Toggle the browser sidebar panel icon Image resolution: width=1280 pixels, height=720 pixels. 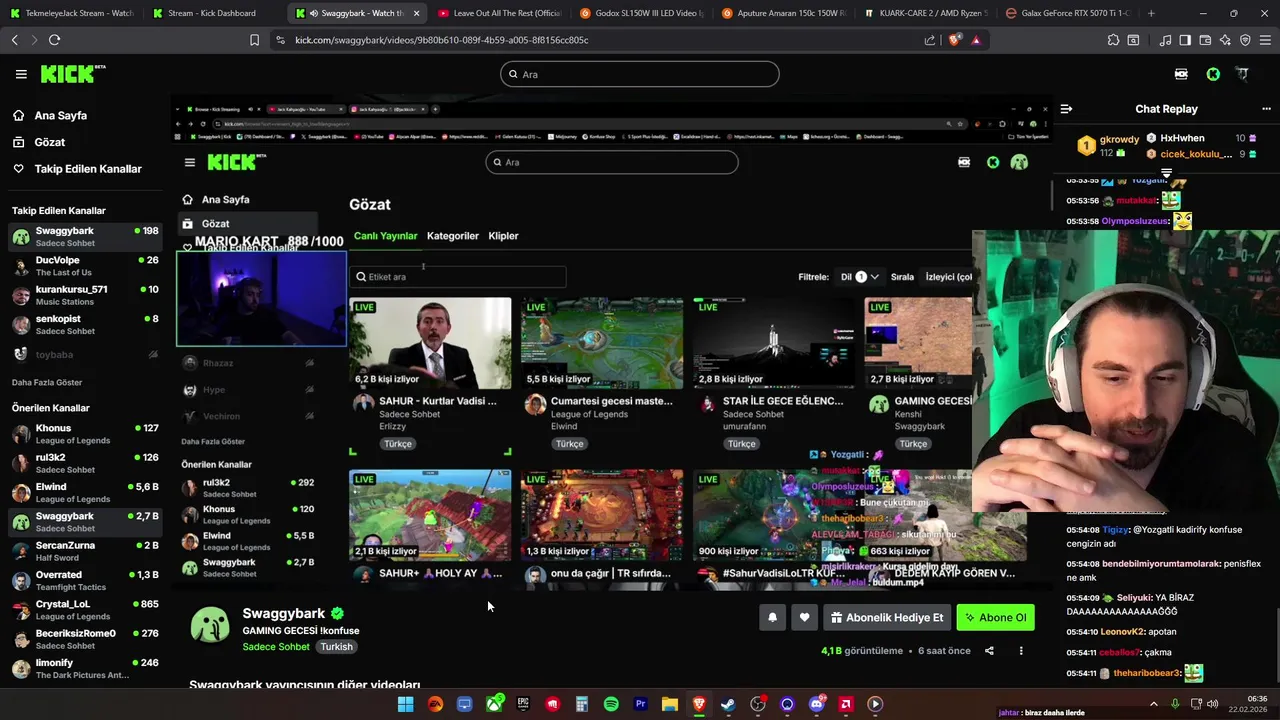[x=1185, y=40]
